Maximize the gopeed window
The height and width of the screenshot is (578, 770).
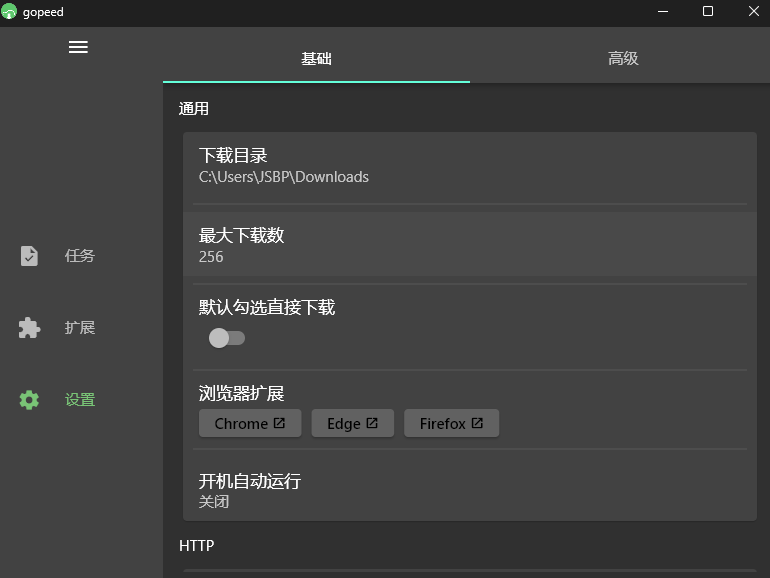tap(708, 11)
